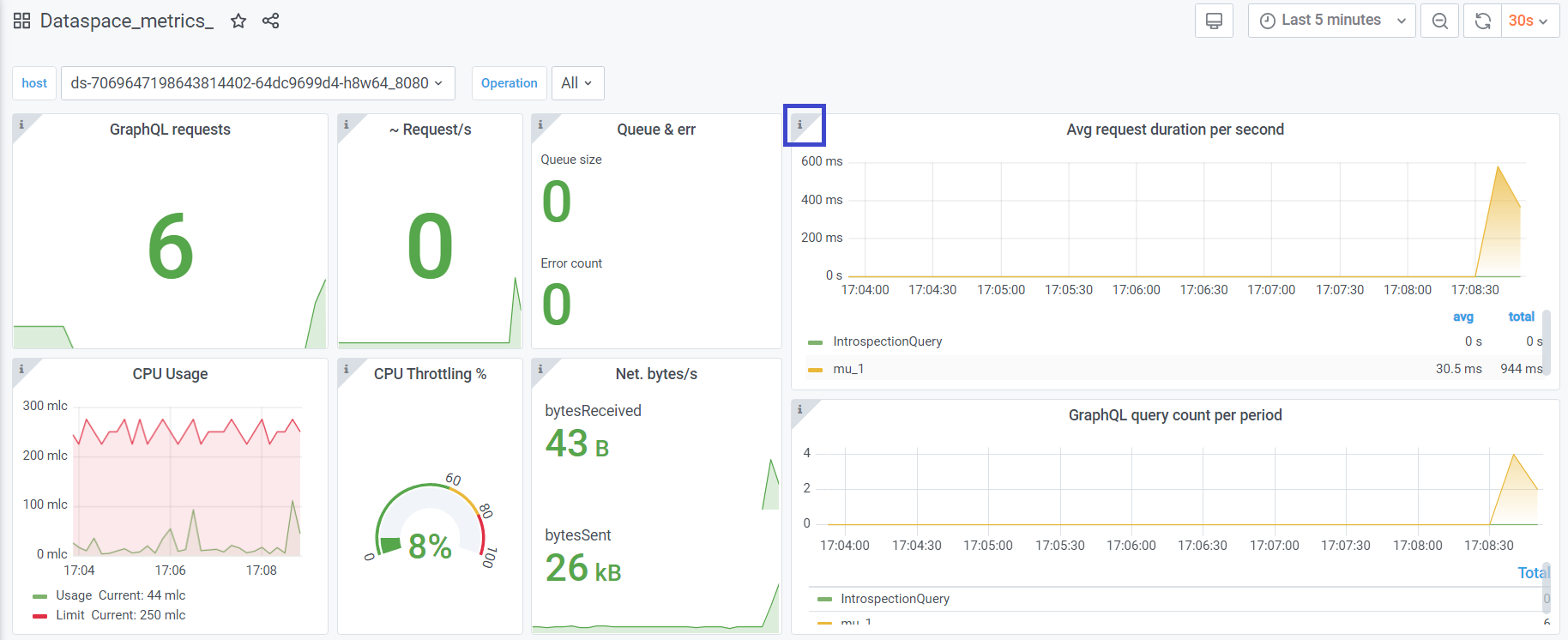This screenshot has height=640, width=1568.
Task: Toggle mu_1 series in duration legend
Action: (x=848, y=369)
